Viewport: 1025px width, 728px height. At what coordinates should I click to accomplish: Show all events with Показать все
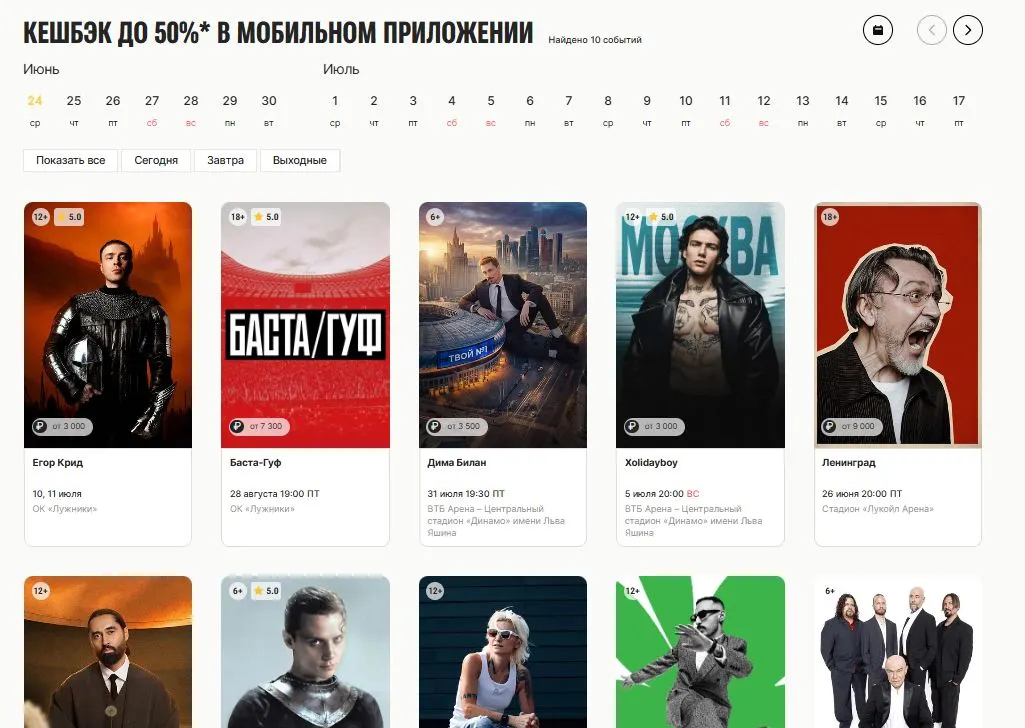pyautogui.click(x=71, y=160)
